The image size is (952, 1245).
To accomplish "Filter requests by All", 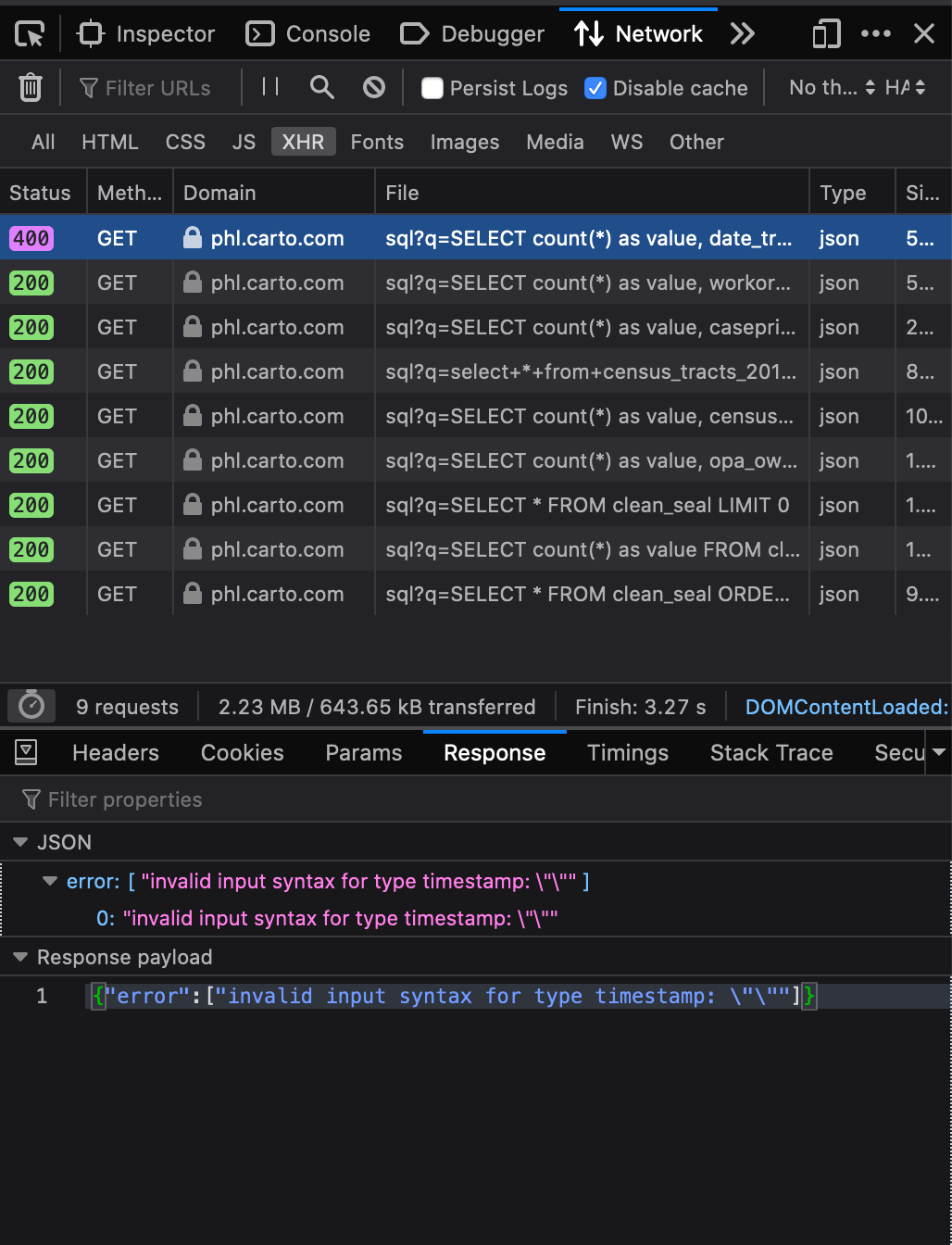I will coord(44,142).
